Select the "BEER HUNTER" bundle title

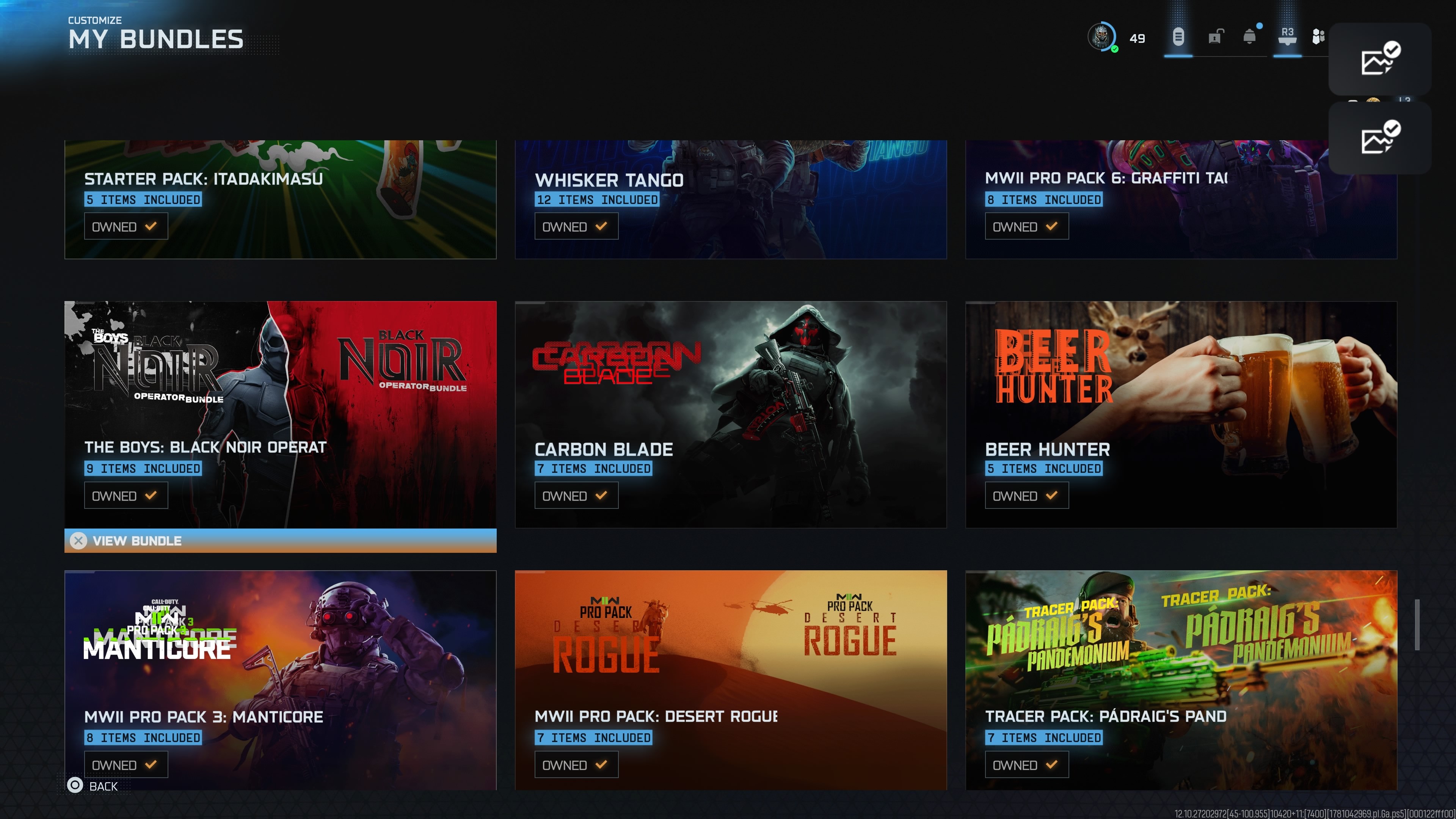tap(1047, 449)
